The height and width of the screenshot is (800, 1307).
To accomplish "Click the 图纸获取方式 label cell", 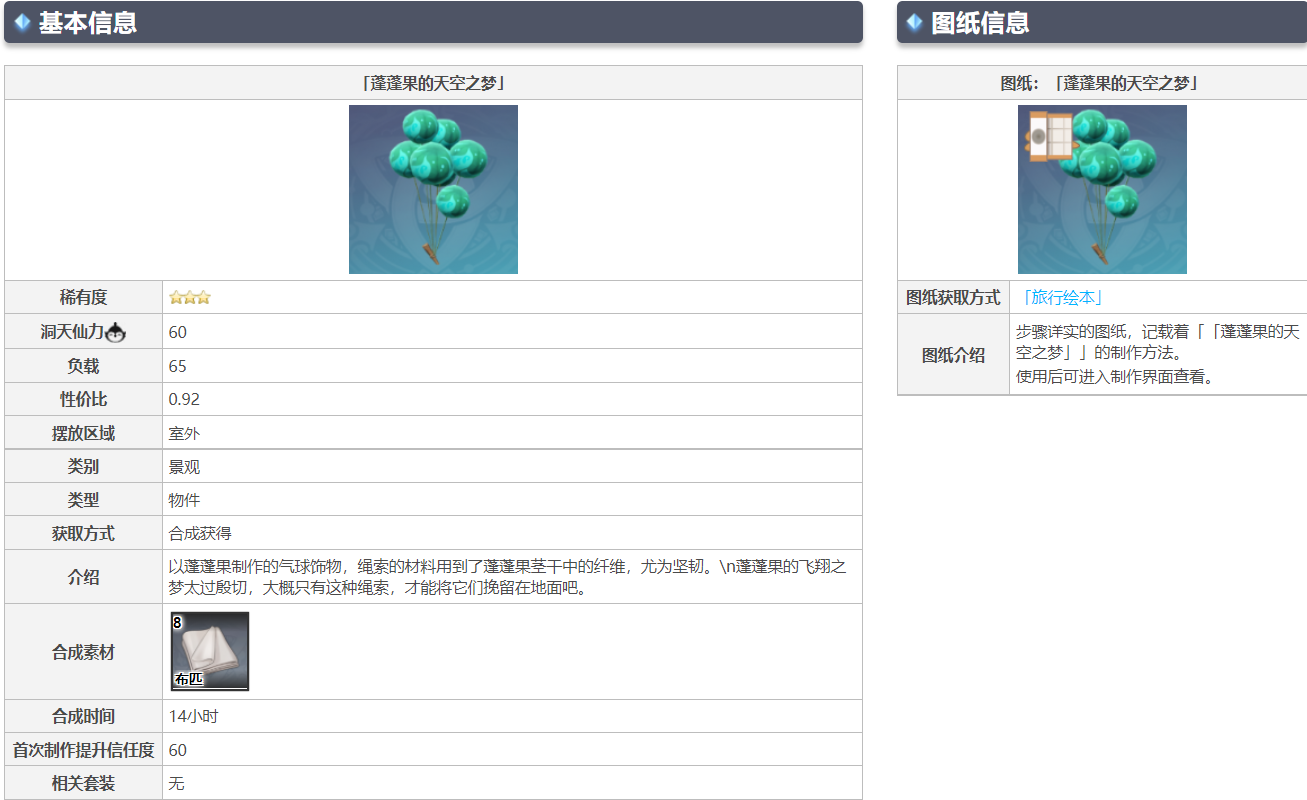I will pyautogui.click(x=953, y=298).
